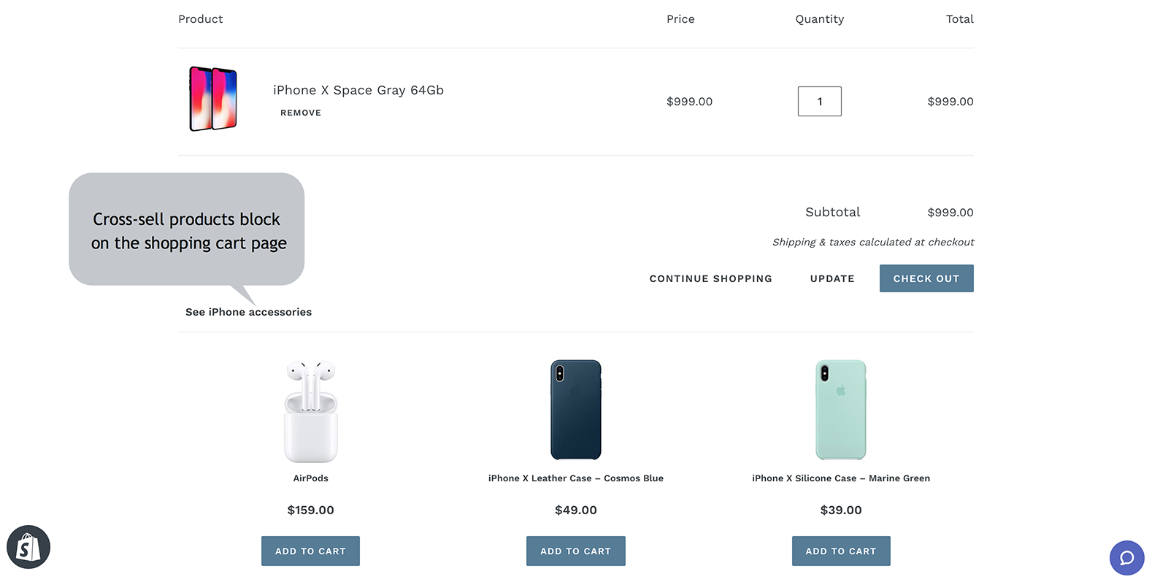Open the Cosmos Blue leather case image
1149x586 pixels.
(x=576, y=410)
